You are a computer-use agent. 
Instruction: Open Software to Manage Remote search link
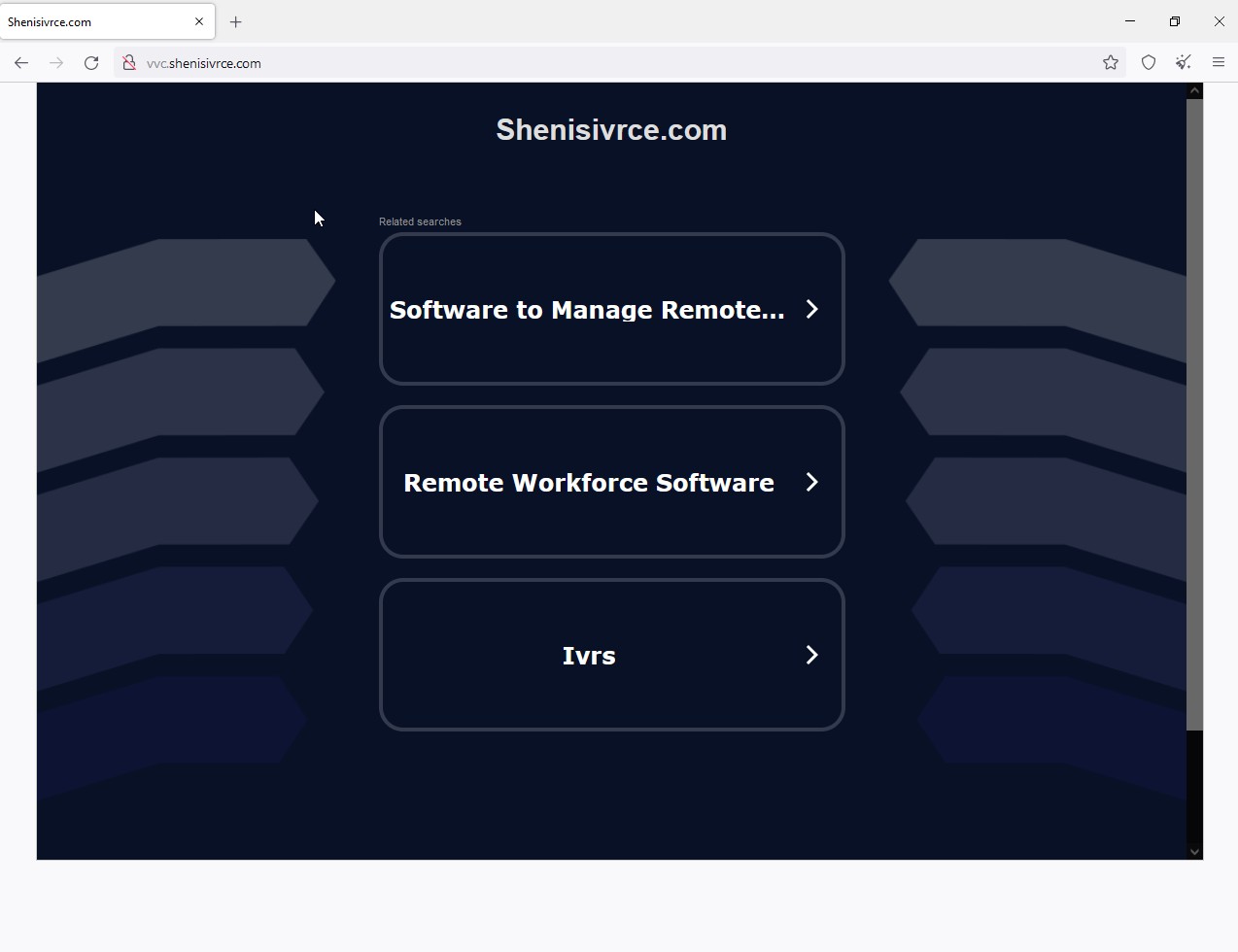612,309
